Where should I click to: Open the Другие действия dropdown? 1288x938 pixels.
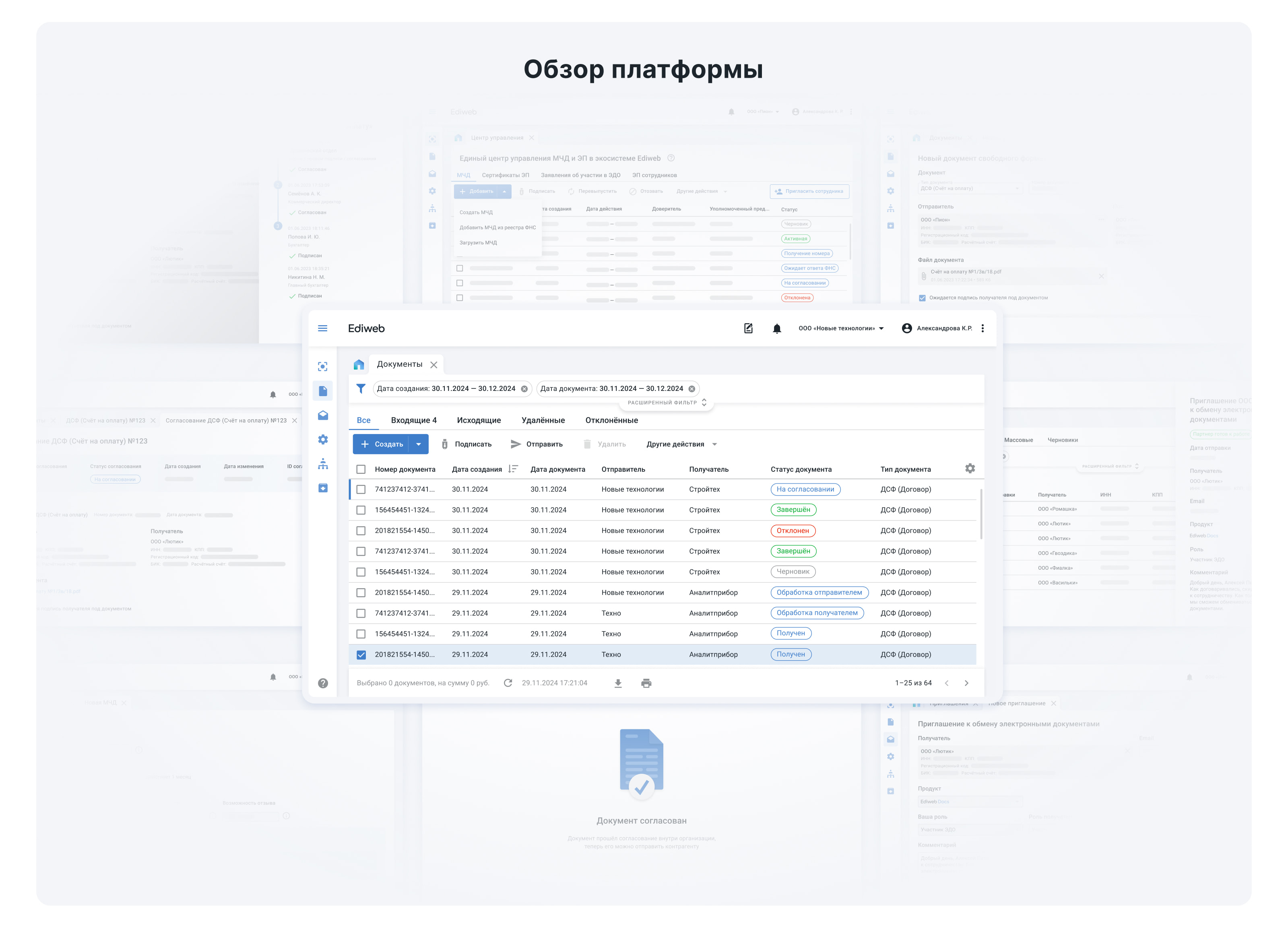681,444
